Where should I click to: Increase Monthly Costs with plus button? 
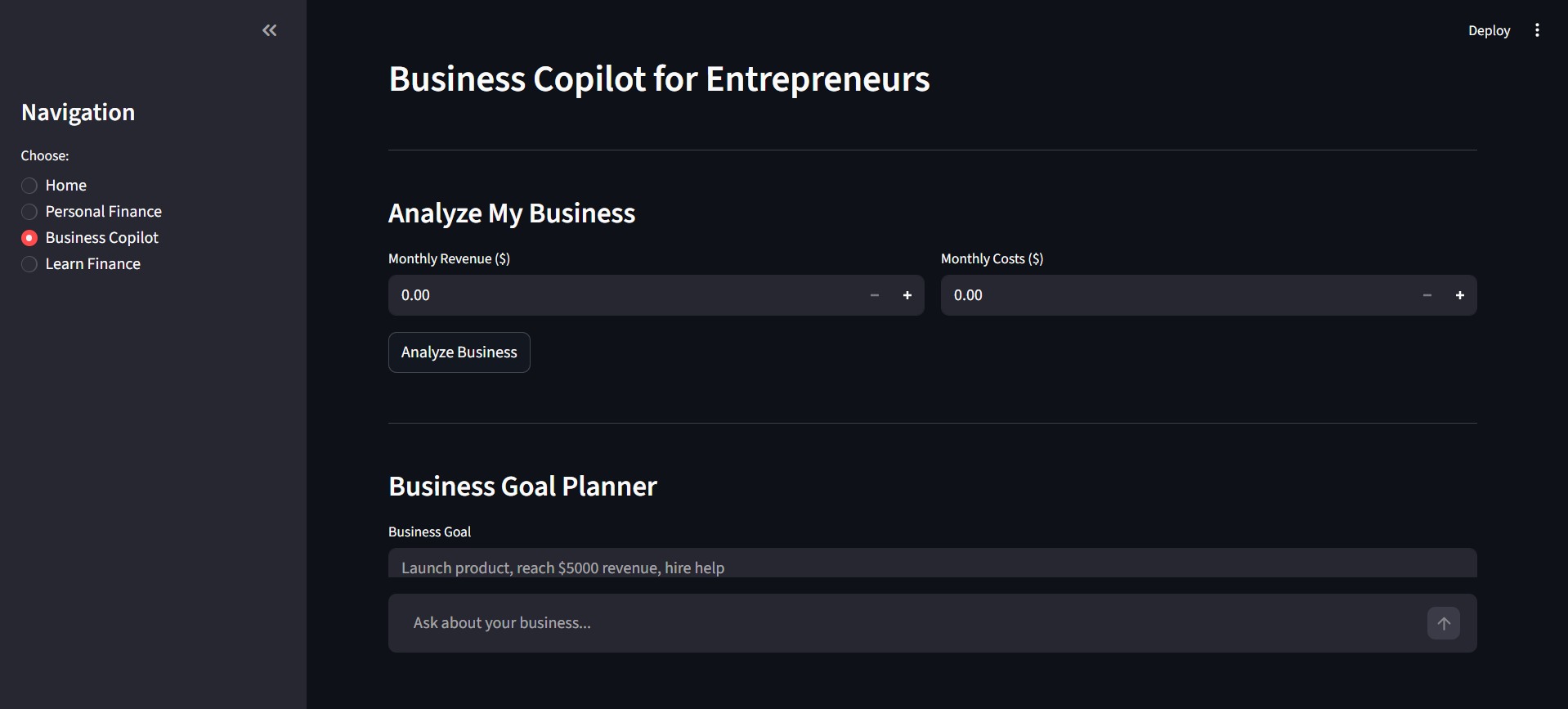click(1459, 295)
